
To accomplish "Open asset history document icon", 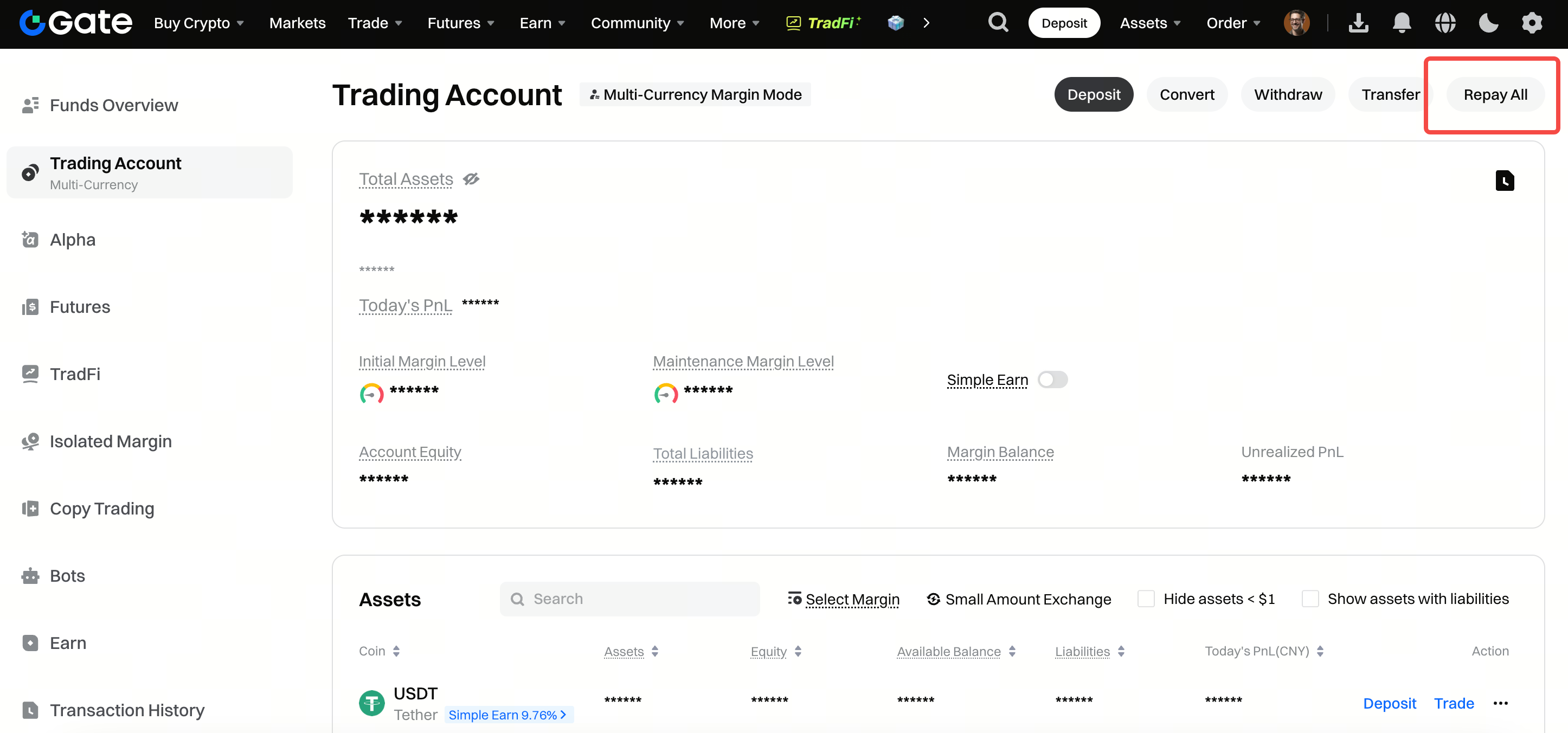I will click(x=1504, y=181).
